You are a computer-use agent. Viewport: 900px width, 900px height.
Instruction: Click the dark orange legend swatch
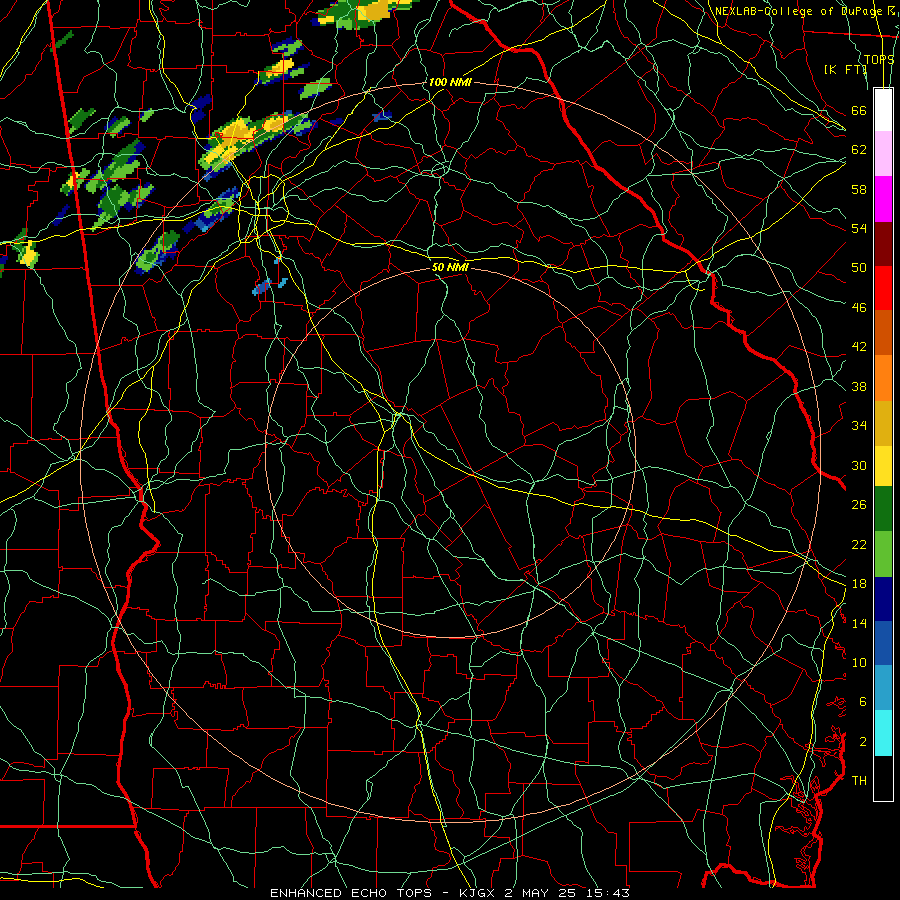pyautogui.click(x=883, y=333)
